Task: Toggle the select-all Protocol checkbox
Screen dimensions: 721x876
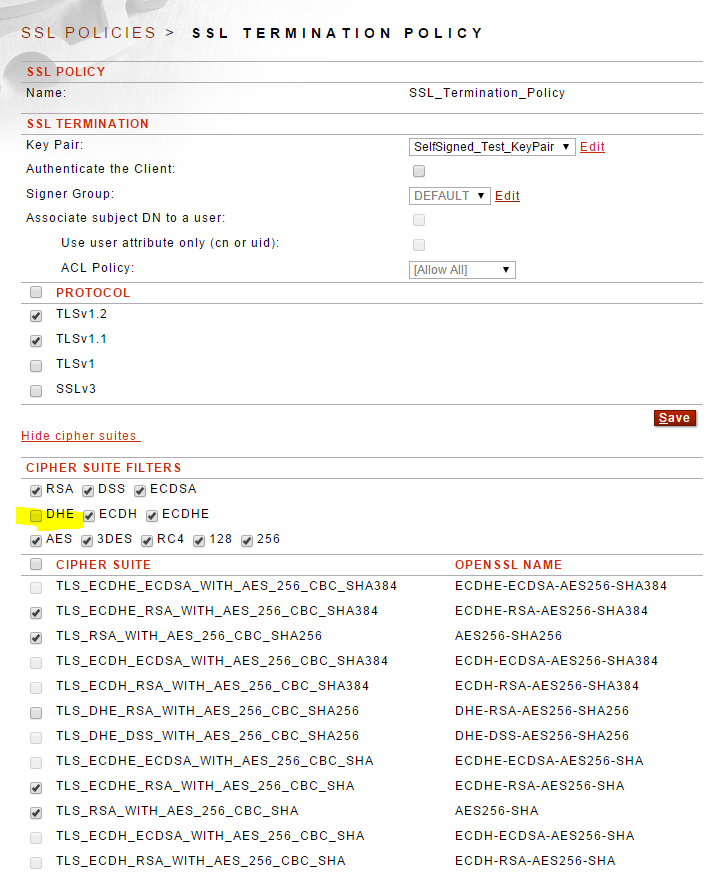Action: click(x=36, y=293)
